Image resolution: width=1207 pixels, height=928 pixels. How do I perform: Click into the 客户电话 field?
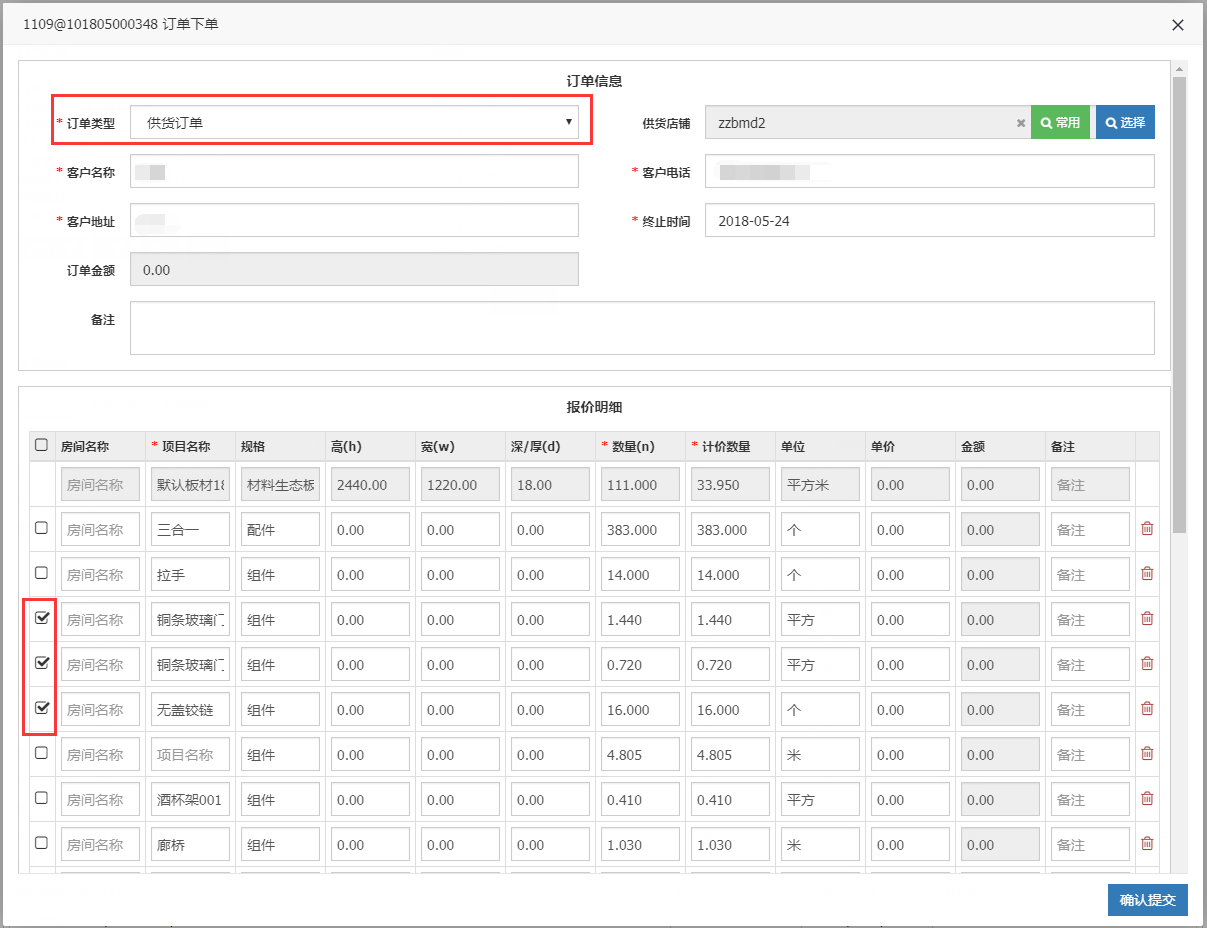pos(930,171)
